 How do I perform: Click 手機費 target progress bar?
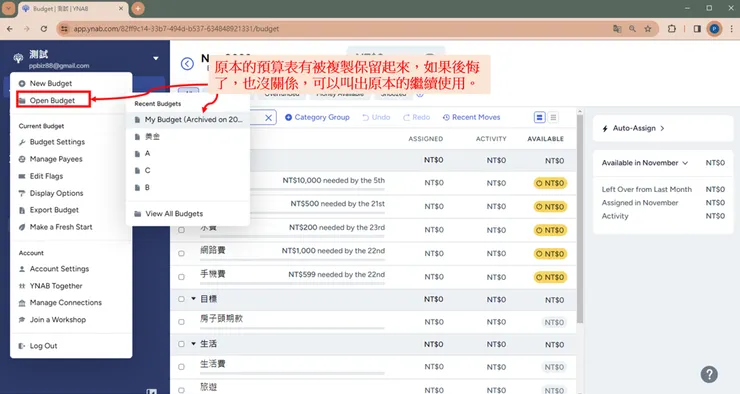pyautogui.click(x=293, y=284)
